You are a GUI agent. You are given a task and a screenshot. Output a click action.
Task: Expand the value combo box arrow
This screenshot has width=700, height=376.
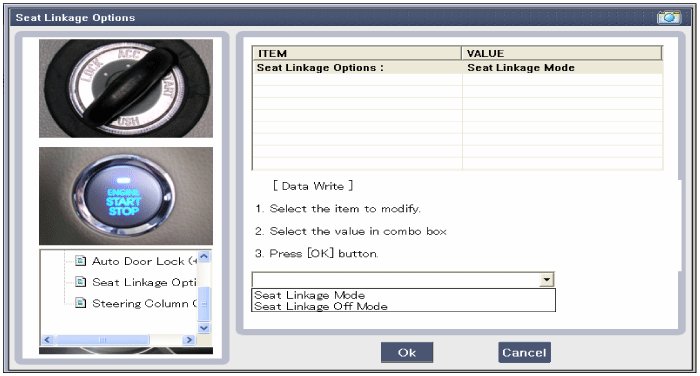point(546,280)
